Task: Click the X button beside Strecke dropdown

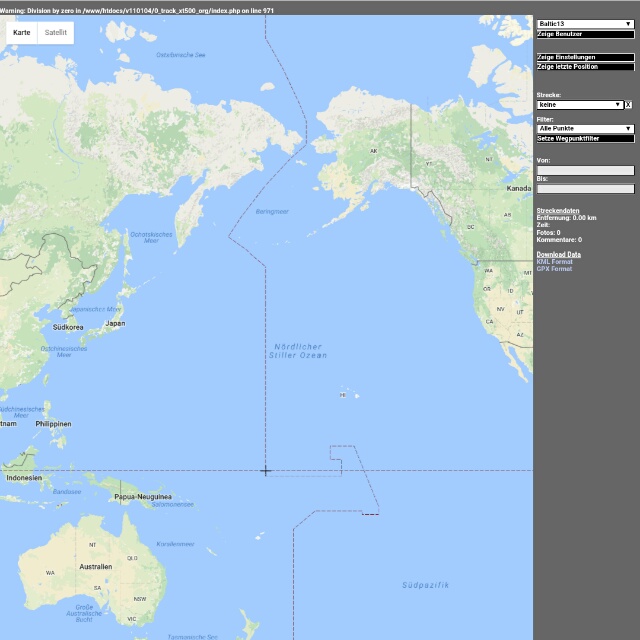Action: click(629, 104)
